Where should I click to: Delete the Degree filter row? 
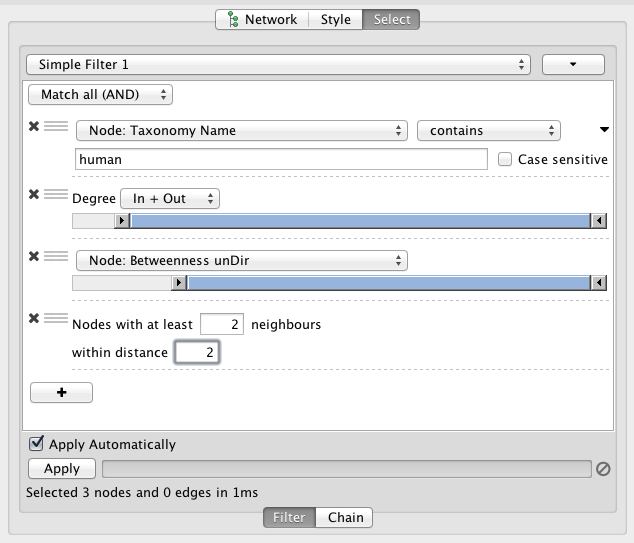point(34,193)
